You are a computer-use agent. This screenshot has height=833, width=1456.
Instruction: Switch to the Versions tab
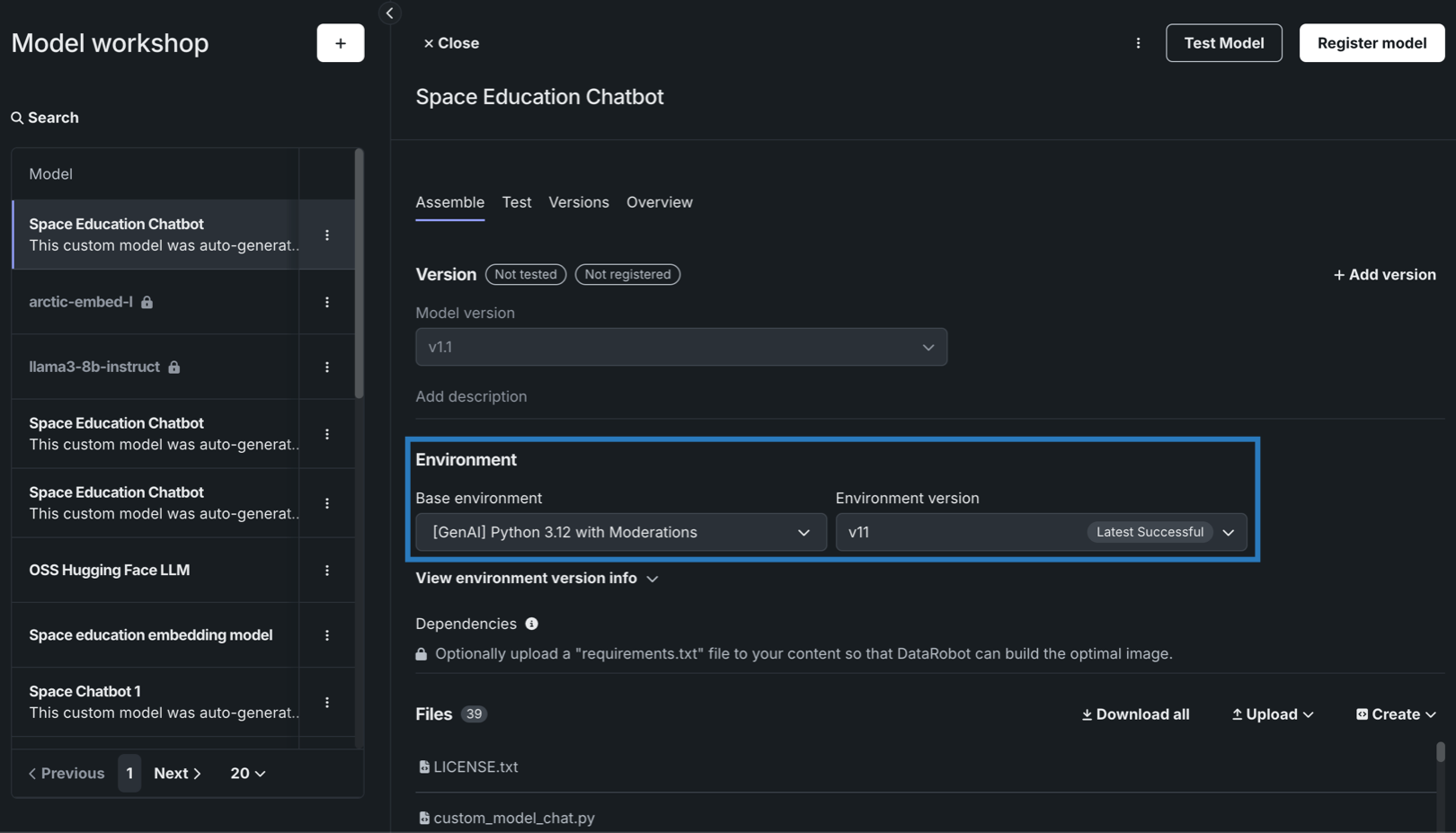coord(578,202)
